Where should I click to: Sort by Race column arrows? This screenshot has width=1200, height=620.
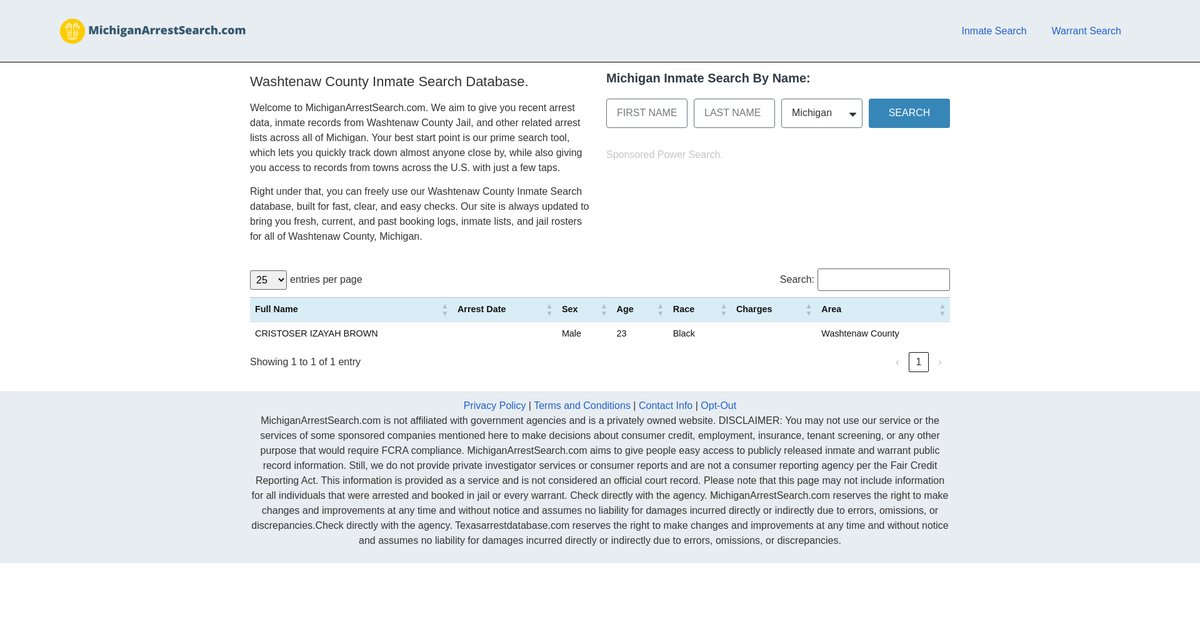click(x=723, y=310)
